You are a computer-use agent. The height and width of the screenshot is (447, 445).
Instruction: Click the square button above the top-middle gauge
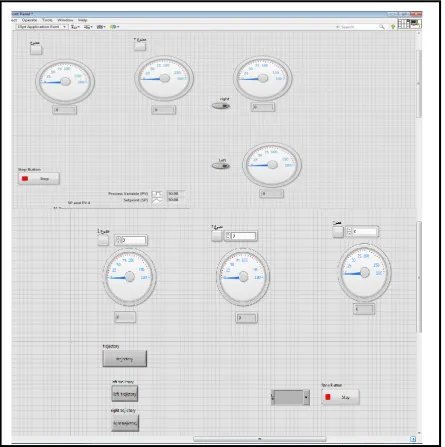(140, 46)
